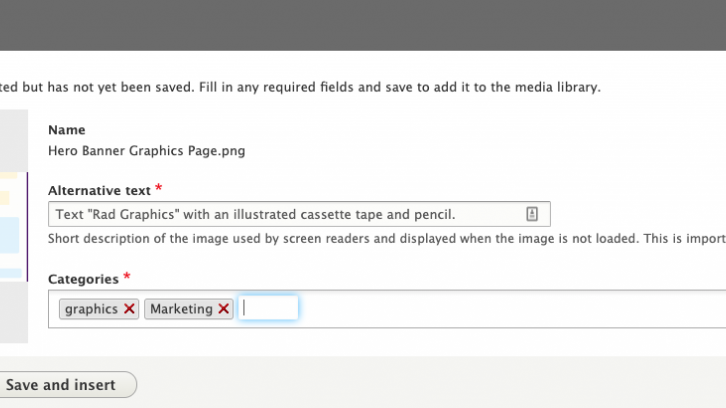Activate the Categories label
The width and height of the screenshot is (726, 408).
[x=83, y=279]
